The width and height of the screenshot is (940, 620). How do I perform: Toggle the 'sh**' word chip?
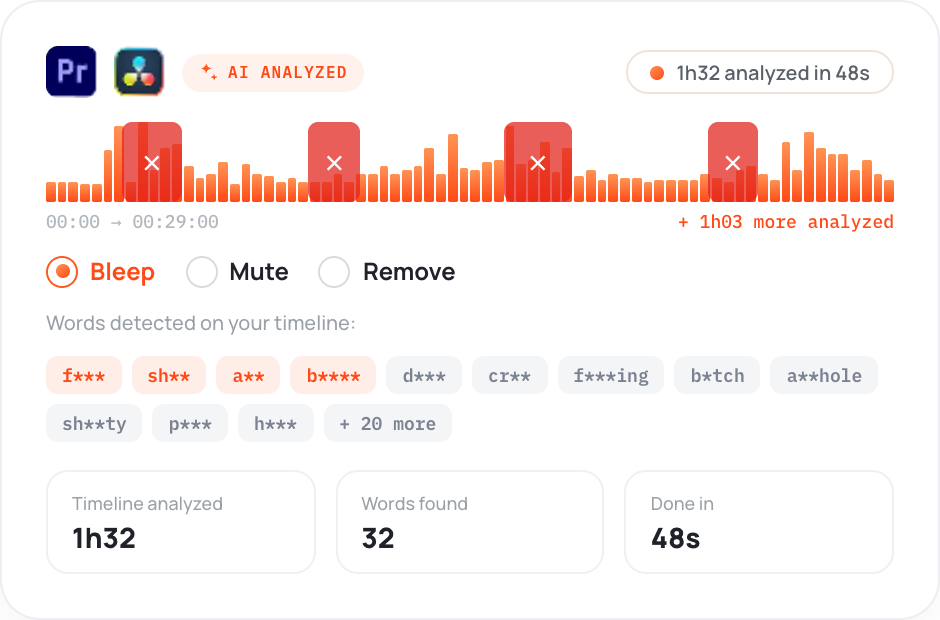pos(169,375)
